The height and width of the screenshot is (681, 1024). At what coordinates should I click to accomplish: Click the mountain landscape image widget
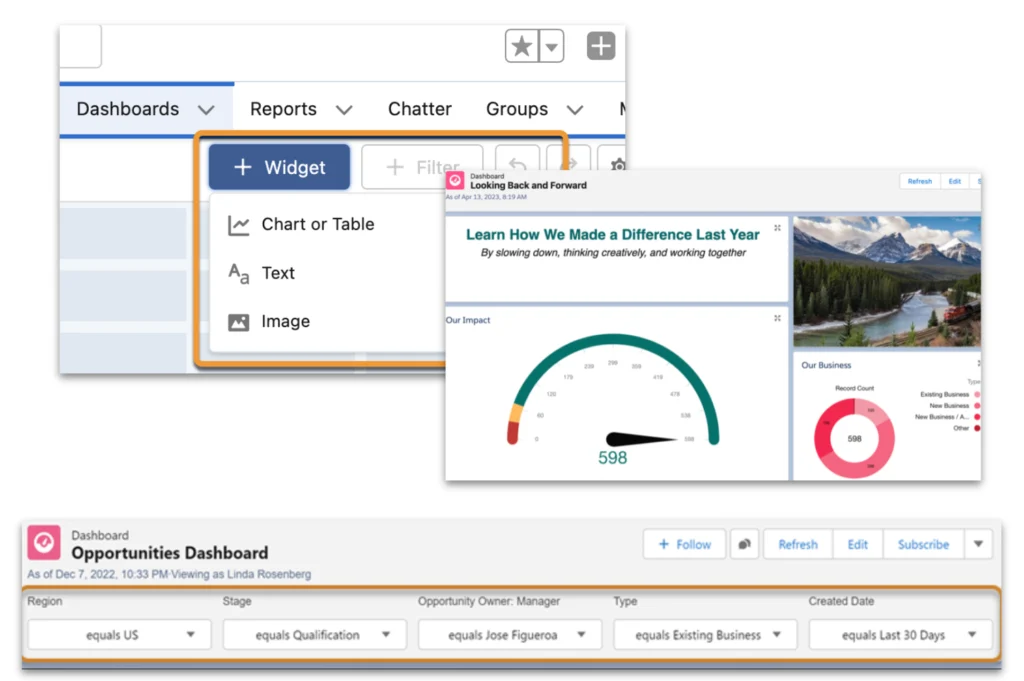click(x=886, y=280)
